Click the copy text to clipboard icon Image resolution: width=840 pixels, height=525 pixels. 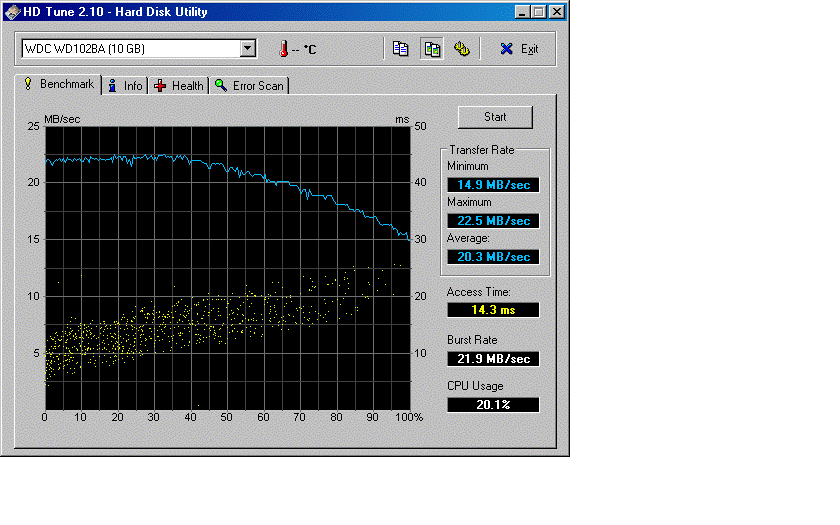coord(400,49)
